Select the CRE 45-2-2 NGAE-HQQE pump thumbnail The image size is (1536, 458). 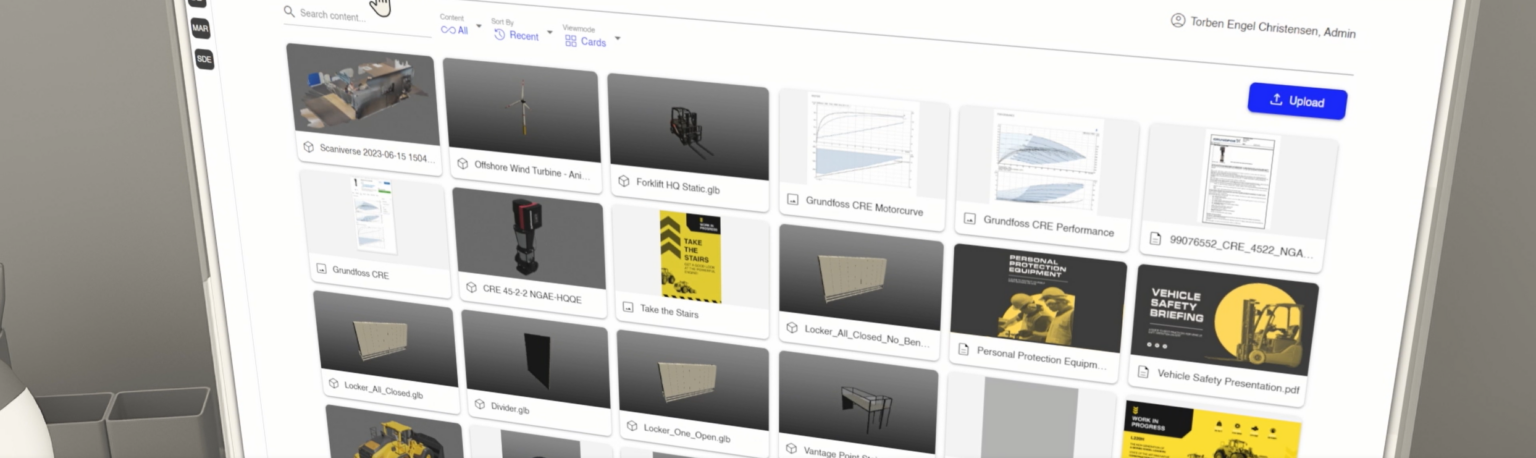click(528, 234)
